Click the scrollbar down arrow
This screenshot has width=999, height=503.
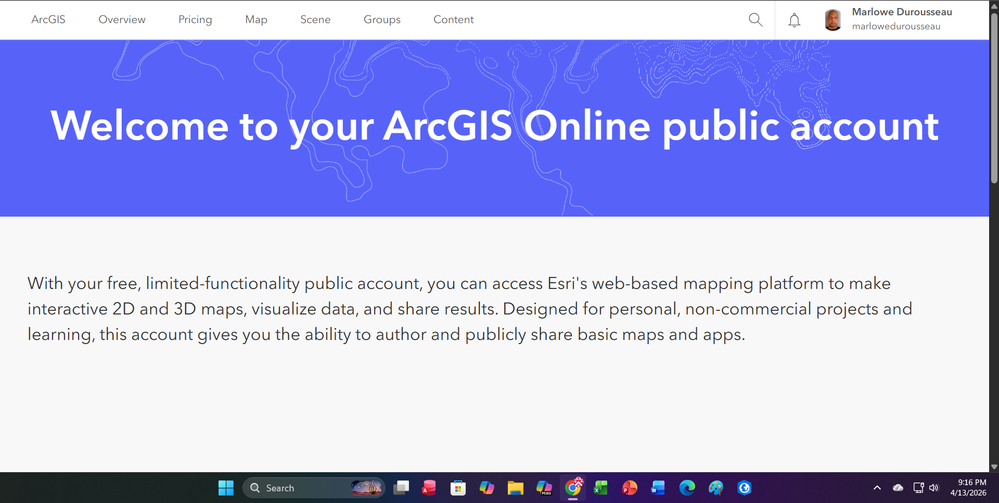(994, 467)
